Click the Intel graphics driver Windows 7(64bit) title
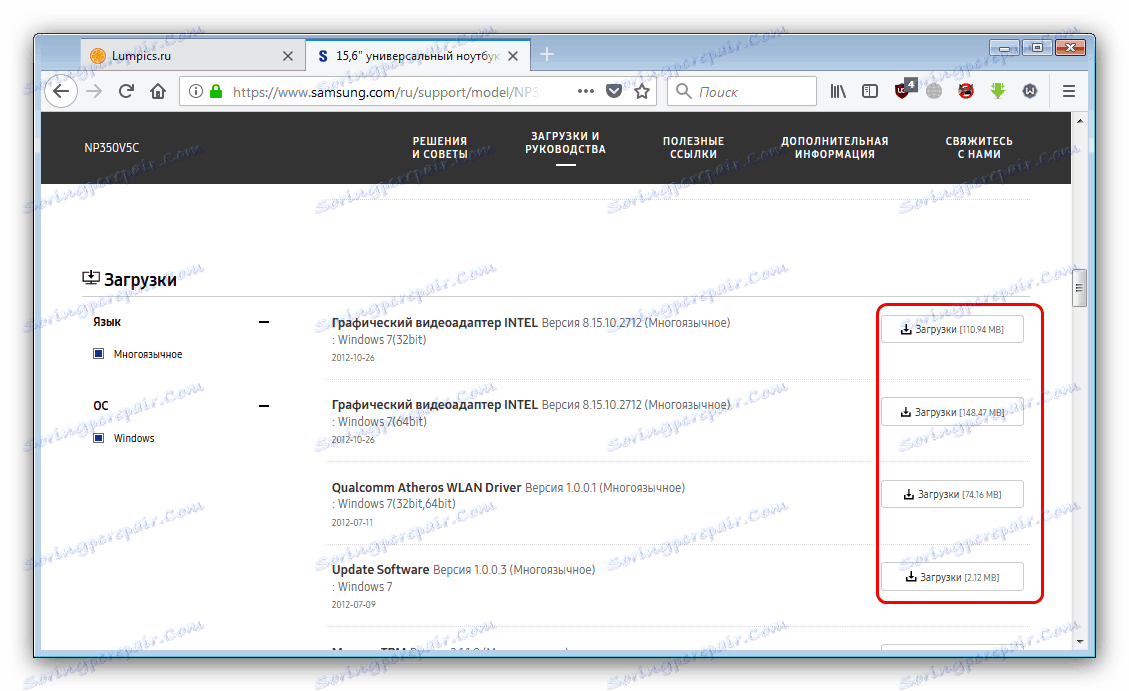The height and width of the screenshot is (691, 1129). pyautogui.click(x=434, y=405)
